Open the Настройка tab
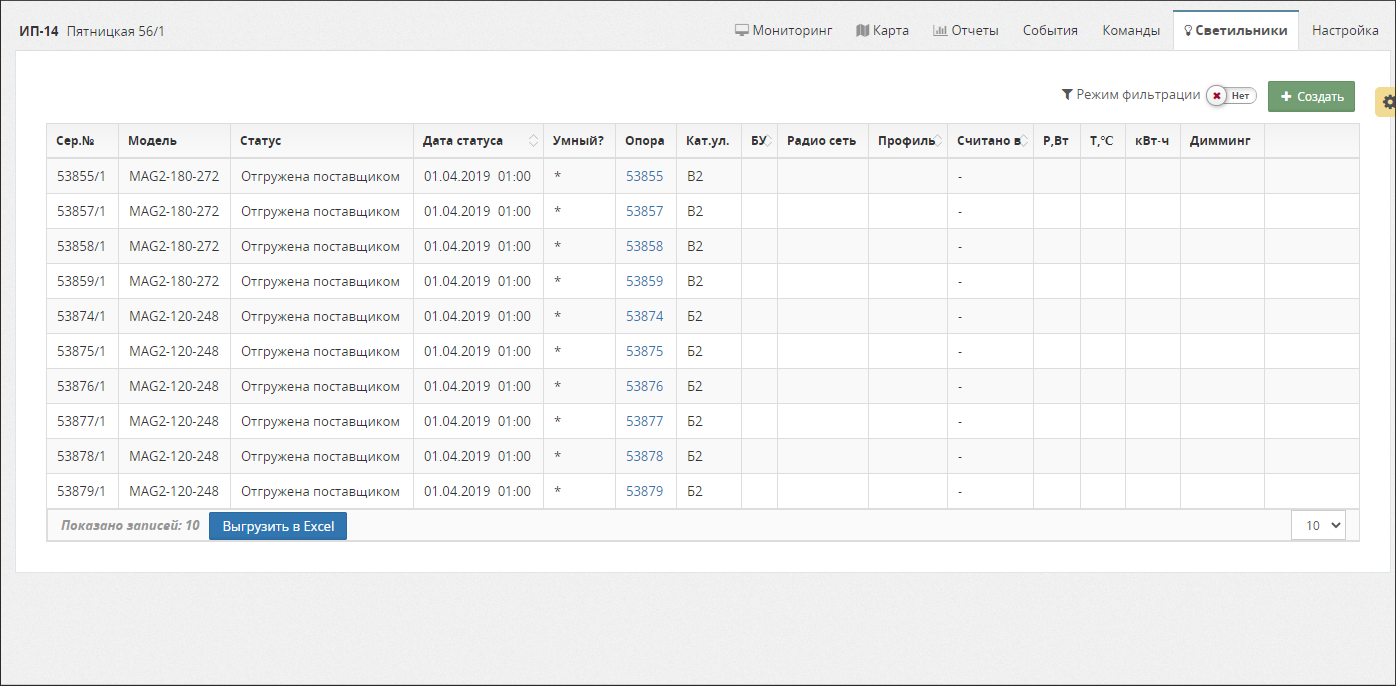 [x=1345, y=30]
